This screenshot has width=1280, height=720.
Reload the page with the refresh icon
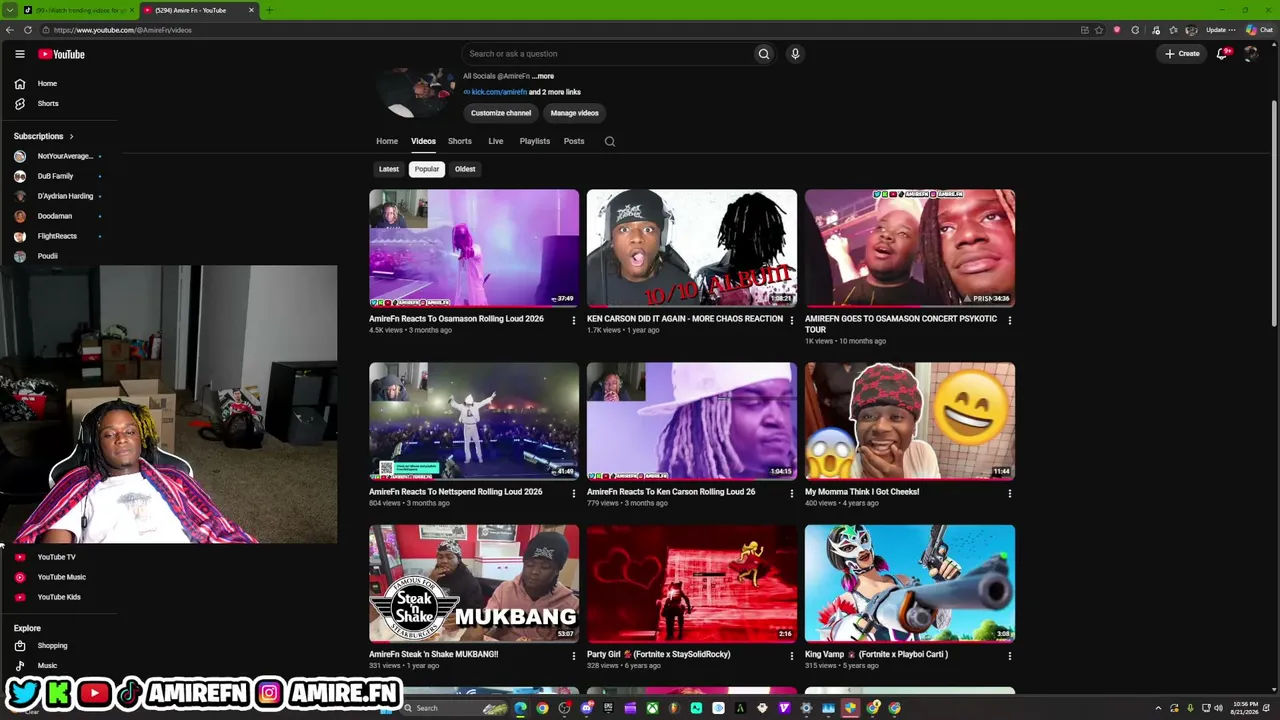pos(28,30)
